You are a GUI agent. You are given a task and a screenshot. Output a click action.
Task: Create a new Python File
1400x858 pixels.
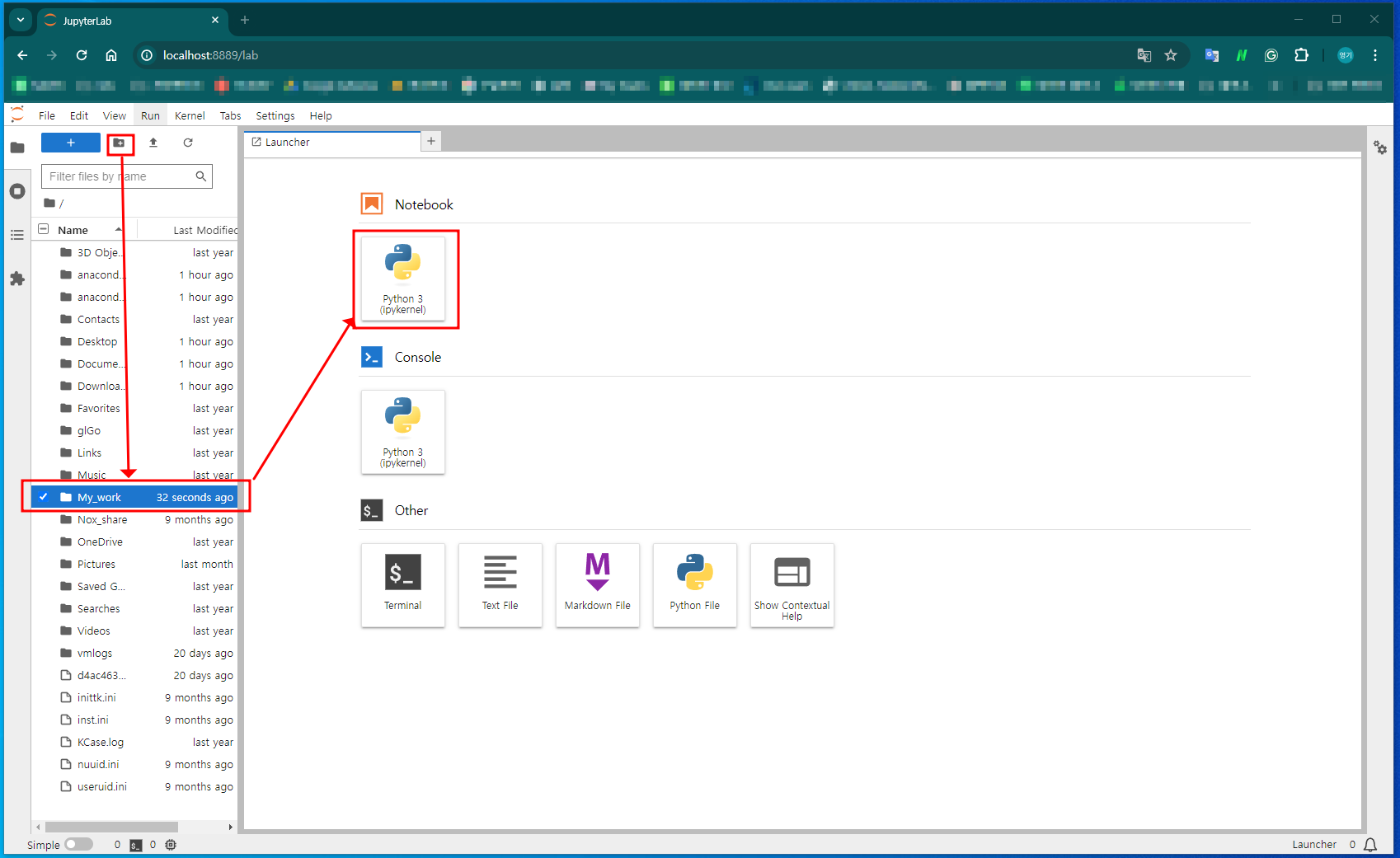tap(695, 585)
